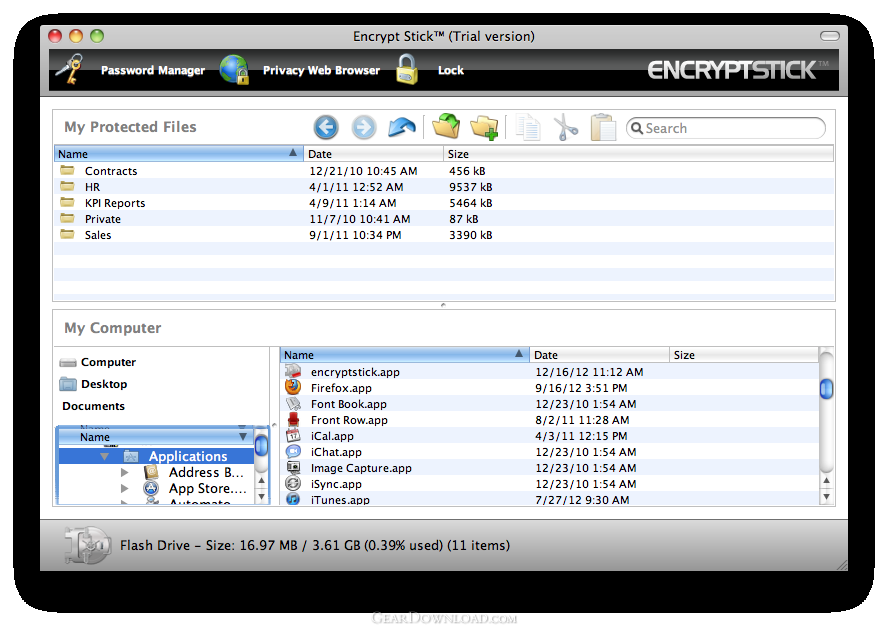Click the flash drive vault icon
The width and height of the screenshot is (888, 626).
[x=87, y=545]
